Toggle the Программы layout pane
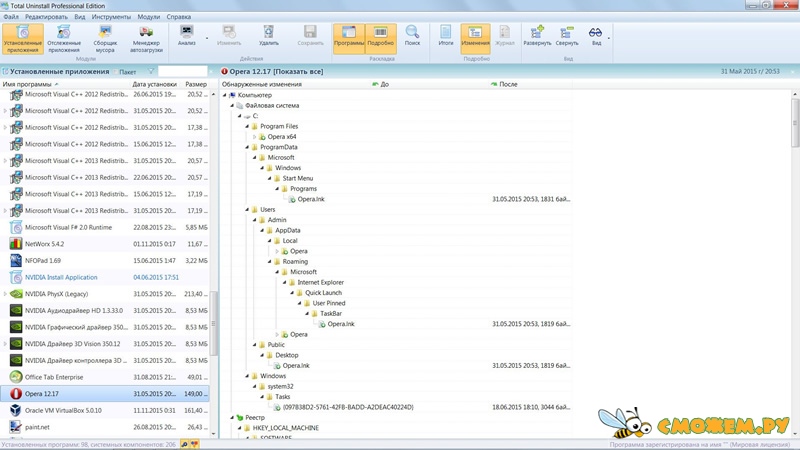The width and height of the screenshot is (800, 450). pyautogui.click(x=349, y=38)
